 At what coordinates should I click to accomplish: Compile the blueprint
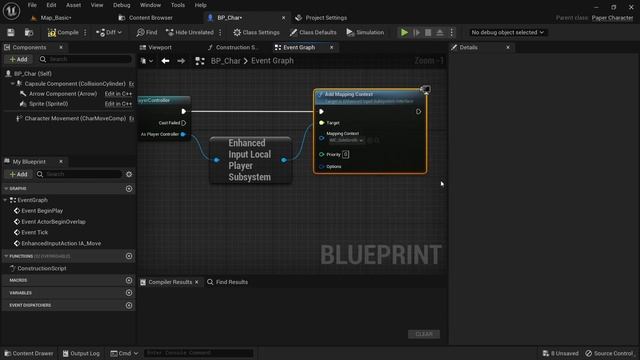(63, 32)
